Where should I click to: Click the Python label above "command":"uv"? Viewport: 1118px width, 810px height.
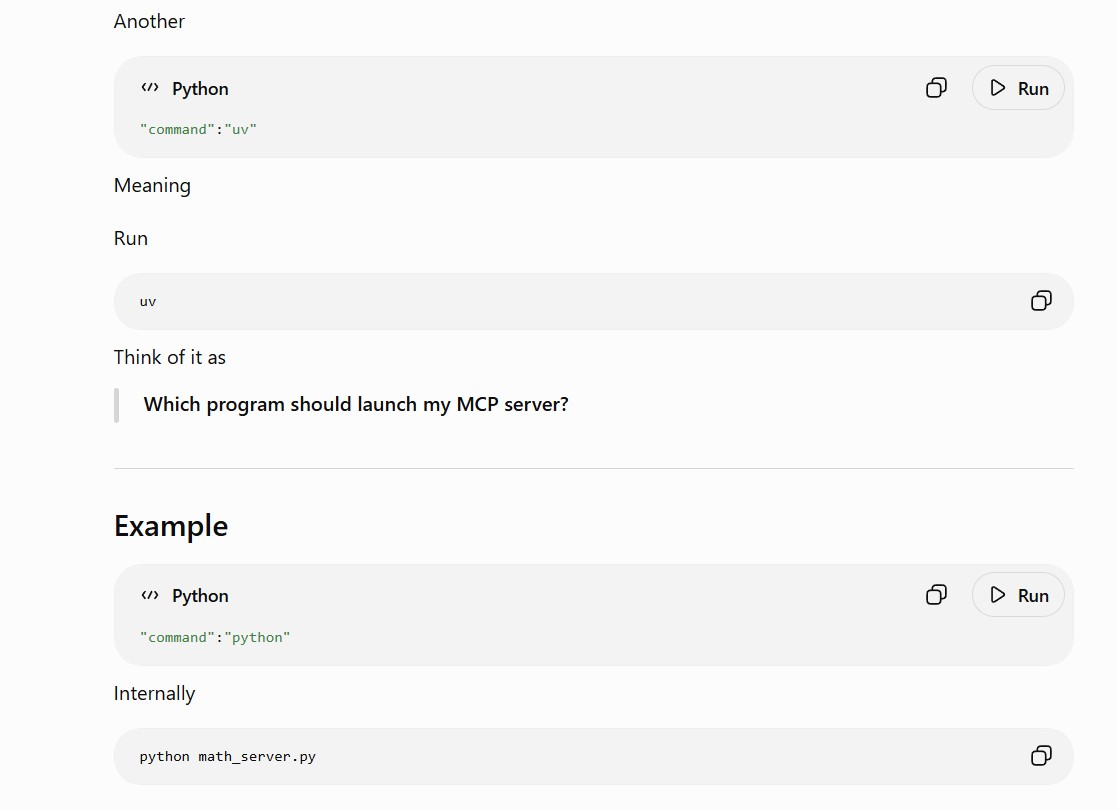(x=200, y=88)
